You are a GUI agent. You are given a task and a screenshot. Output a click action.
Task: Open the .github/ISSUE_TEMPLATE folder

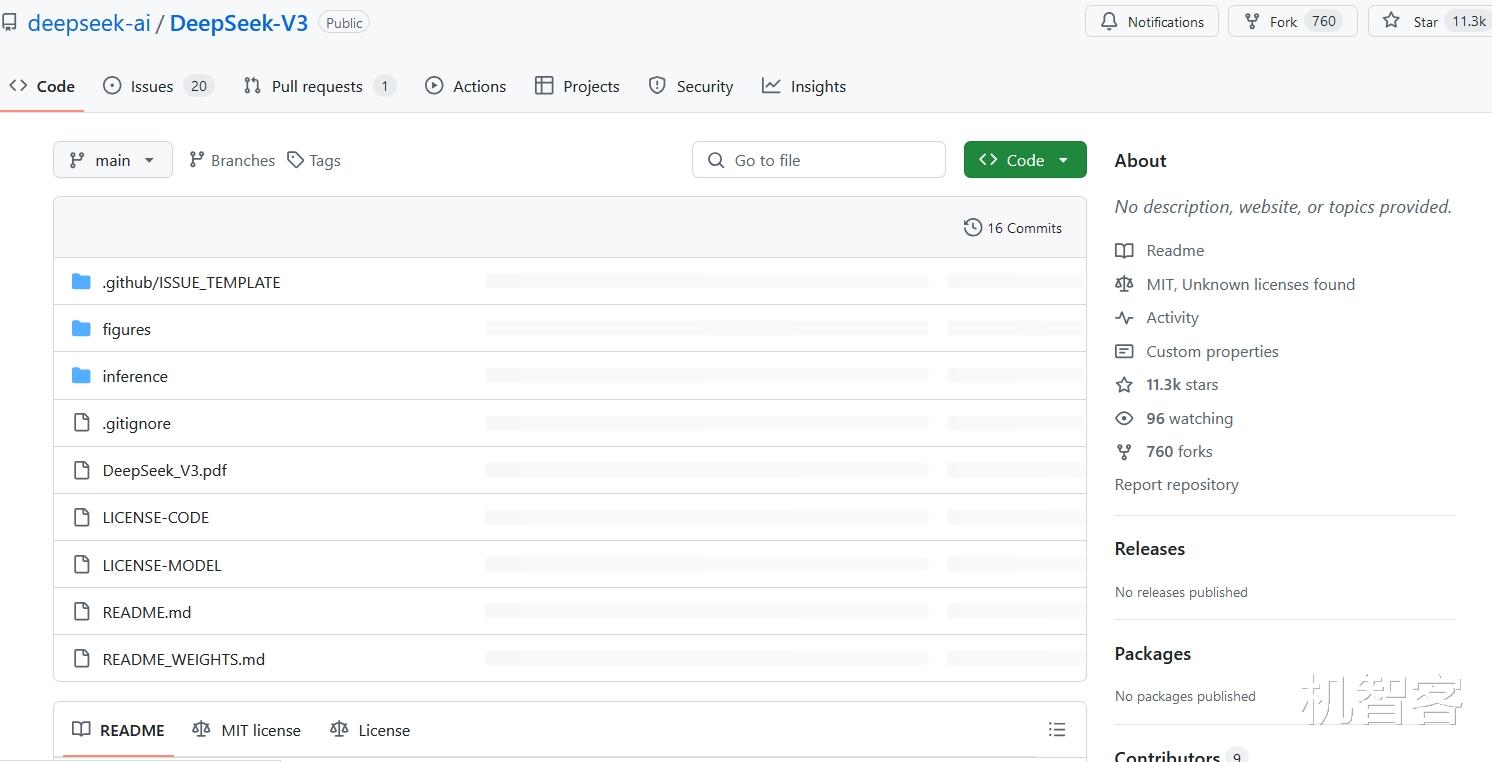click(191, 282)
